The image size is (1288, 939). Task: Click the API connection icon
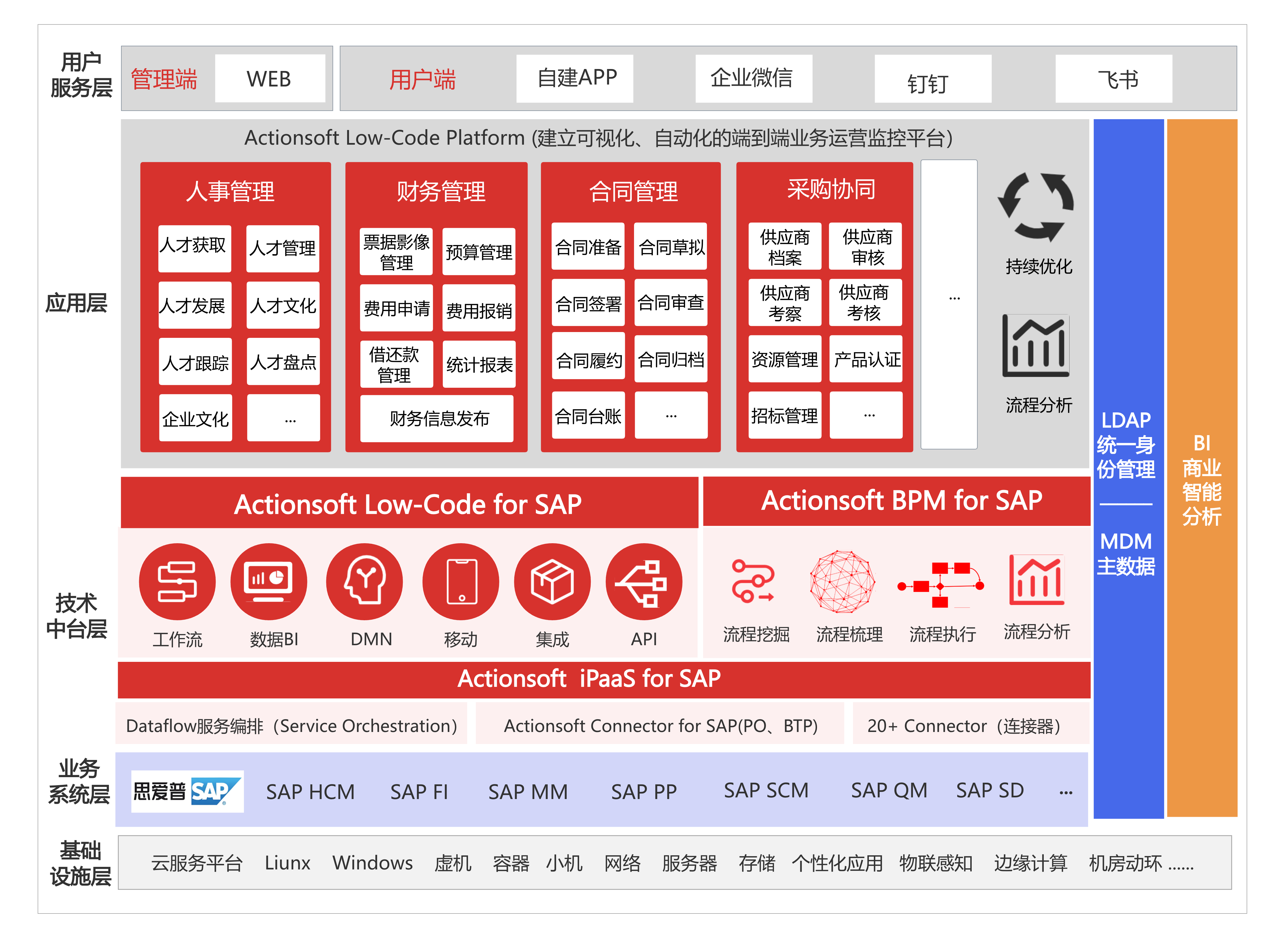point(644,582)
